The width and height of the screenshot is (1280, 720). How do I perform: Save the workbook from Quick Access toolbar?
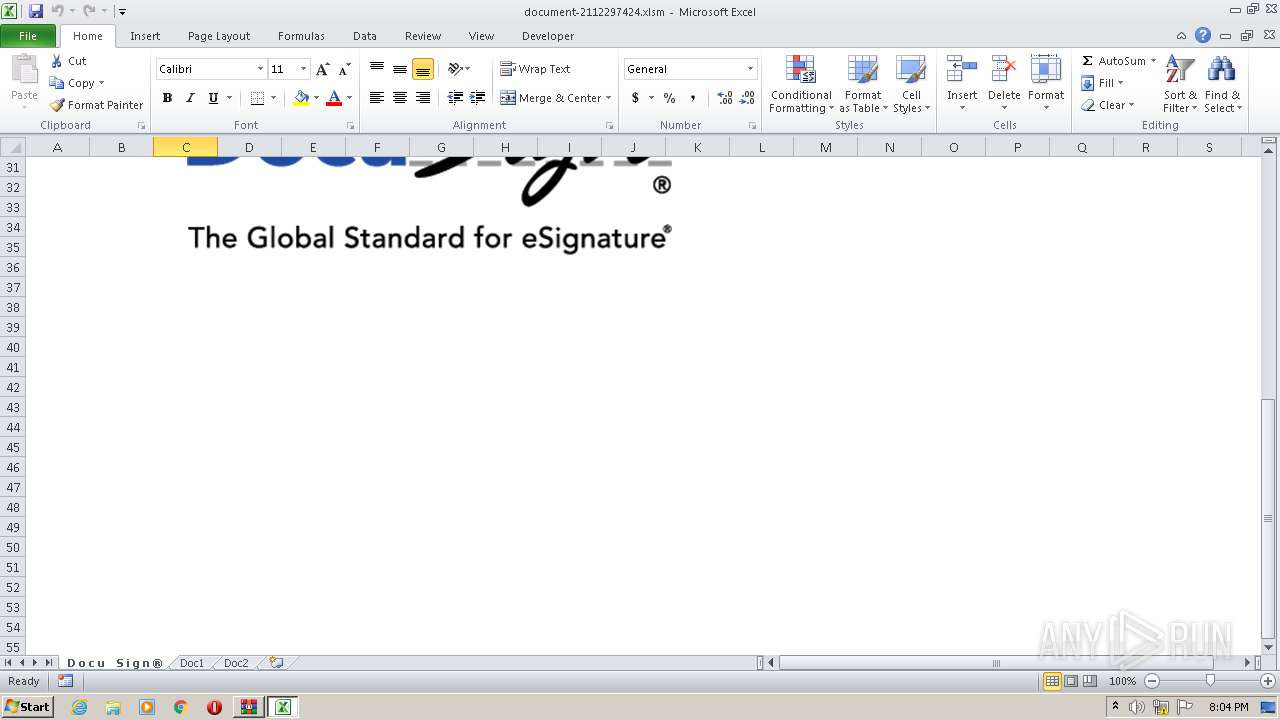coord(36,11)
